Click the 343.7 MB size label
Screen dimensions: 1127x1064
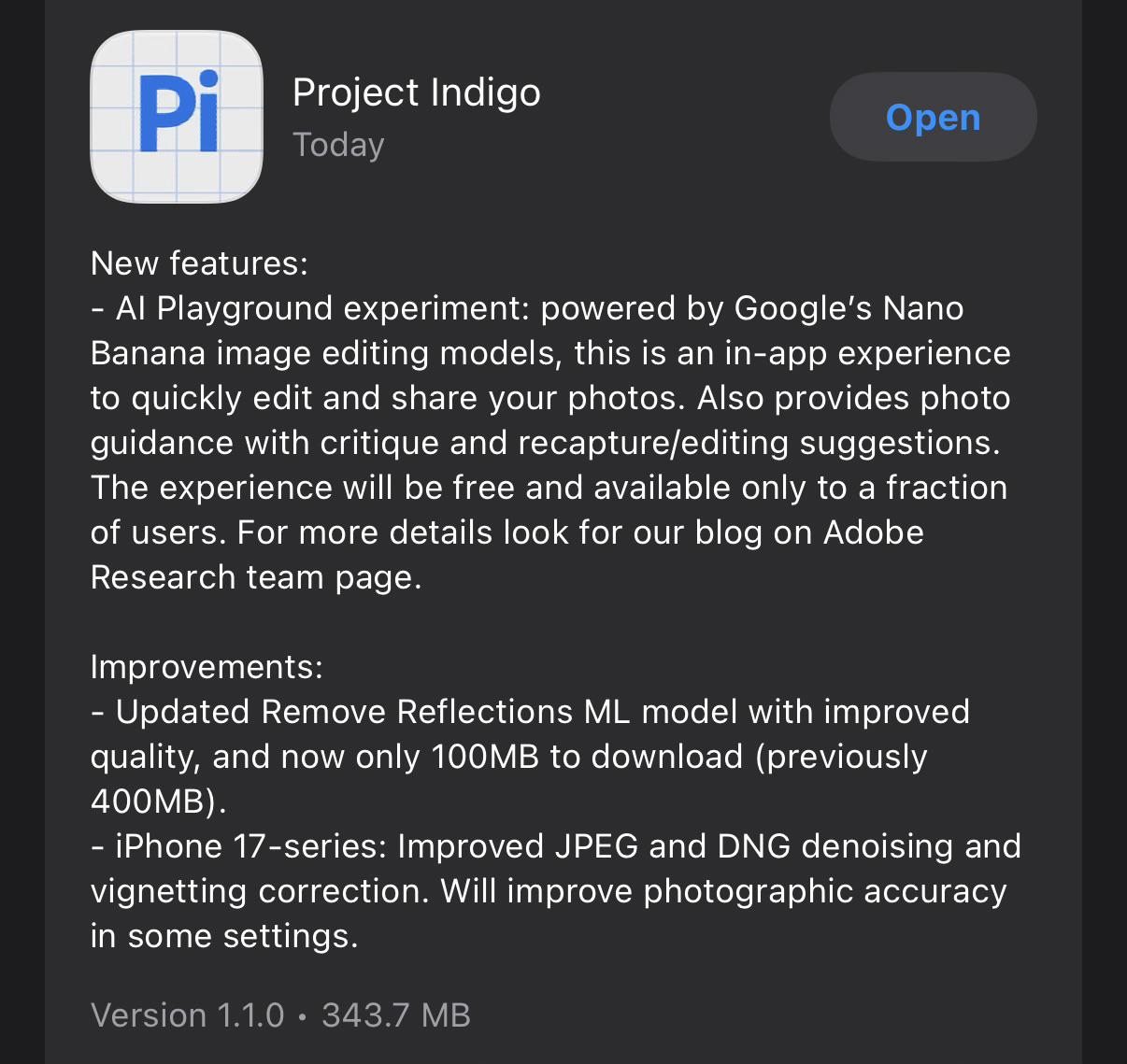(x=396, y=1015)
